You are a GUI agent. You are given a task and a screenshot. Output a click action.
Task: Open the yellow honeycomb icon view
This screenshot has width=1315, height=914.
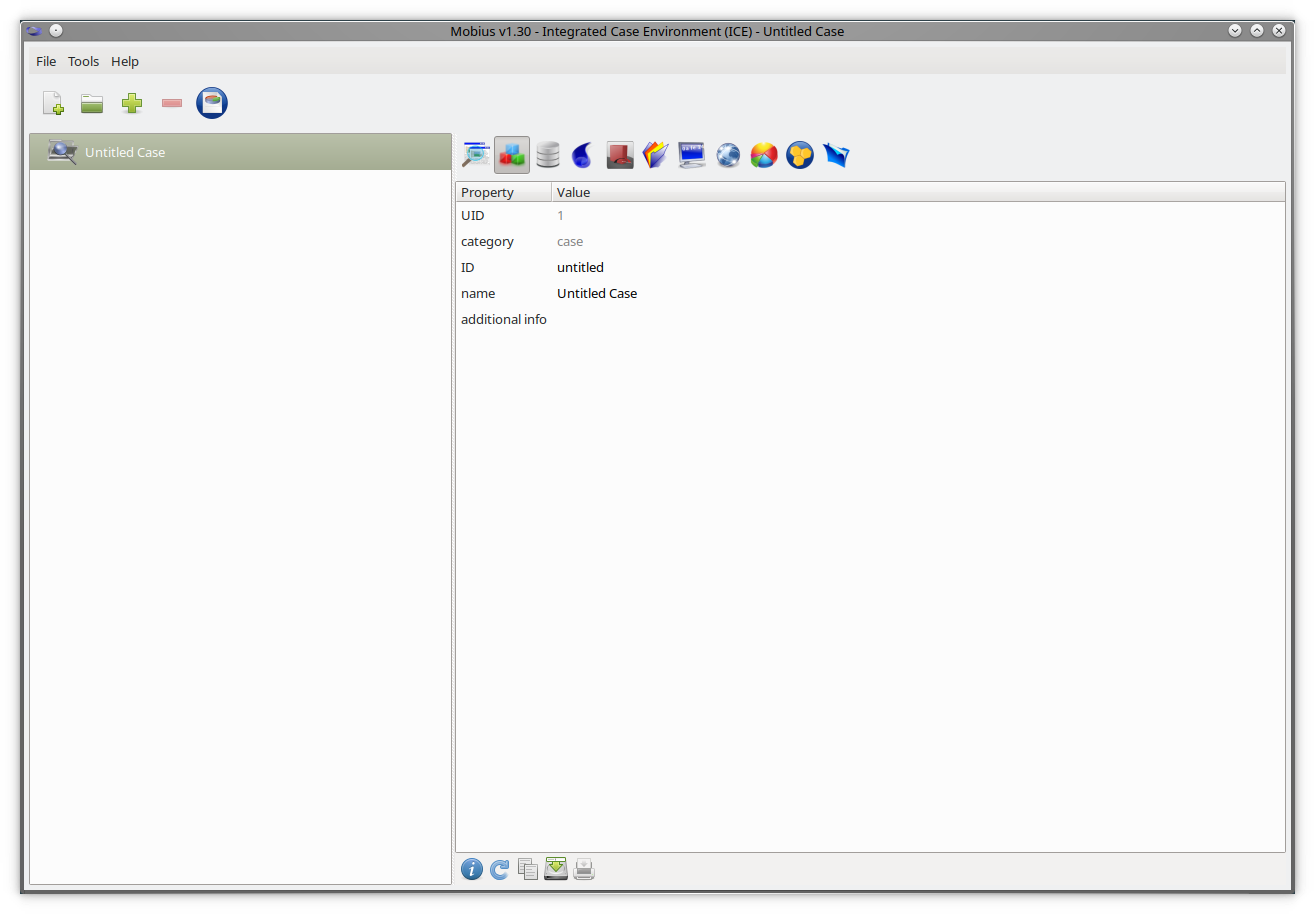tap(800, 155)
